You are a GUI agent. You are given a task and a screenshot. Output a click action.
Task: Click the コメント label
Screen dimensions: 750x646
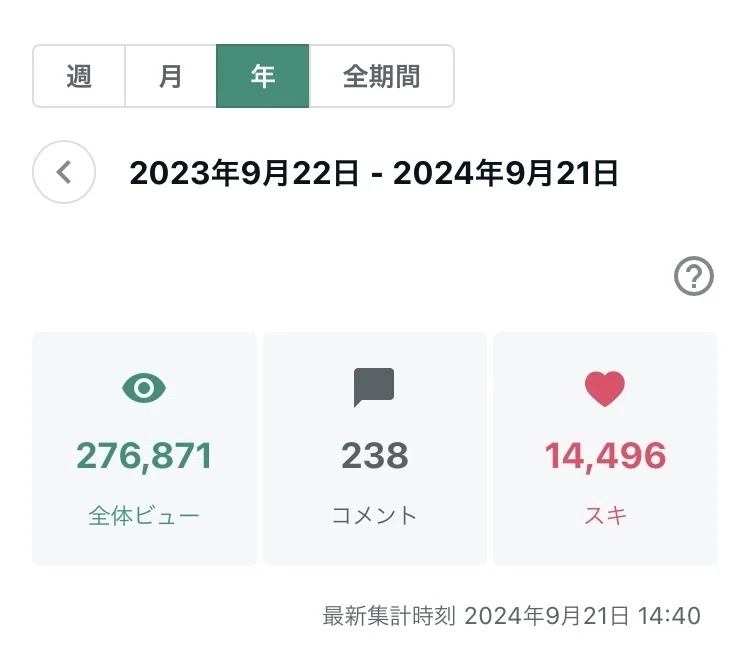pyautogui.click(x=375, y=516)
